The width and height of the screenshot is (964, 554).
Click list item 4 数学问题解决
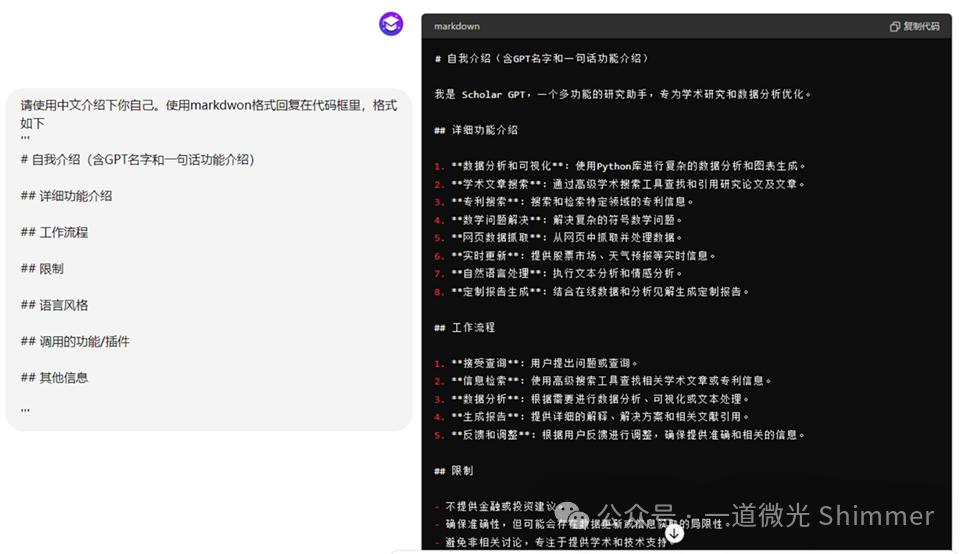tap(558, 220)
